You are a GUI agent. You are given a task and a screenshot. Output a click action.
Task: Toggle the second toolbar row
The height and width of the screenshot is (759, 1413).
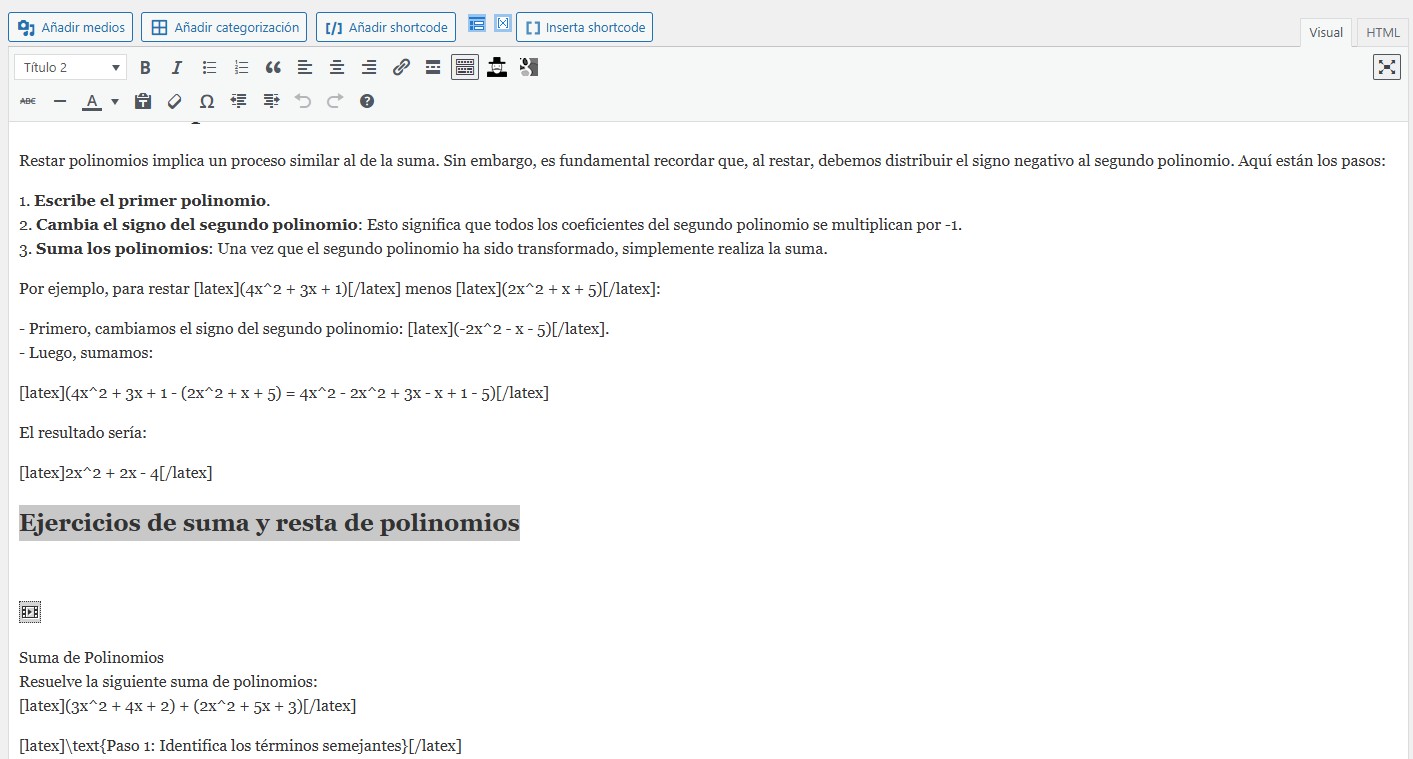465,68
